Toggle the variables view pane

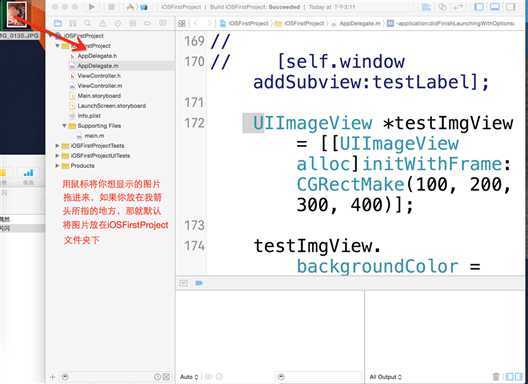(x=509, y=377)
